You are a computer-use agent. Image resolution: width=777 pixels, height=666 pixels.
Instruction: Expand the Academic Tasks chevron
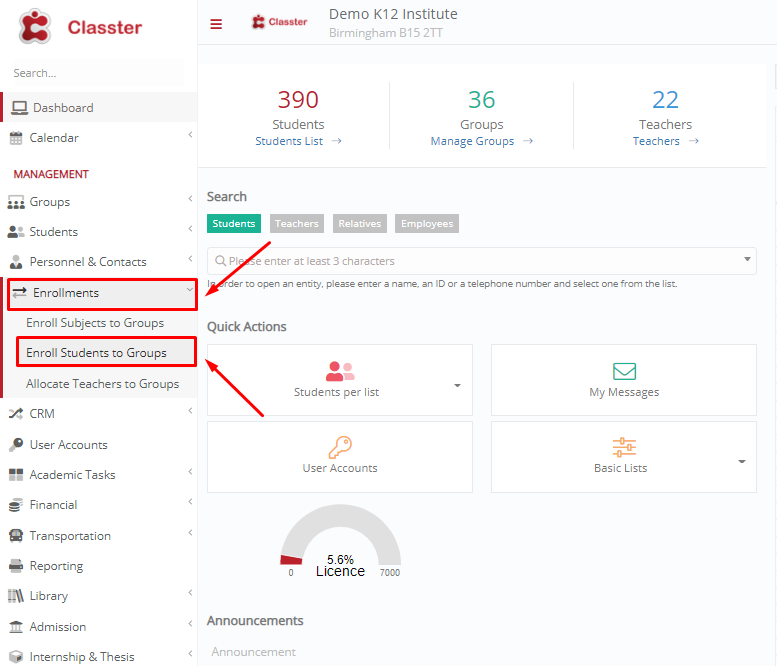pos(190,471)
